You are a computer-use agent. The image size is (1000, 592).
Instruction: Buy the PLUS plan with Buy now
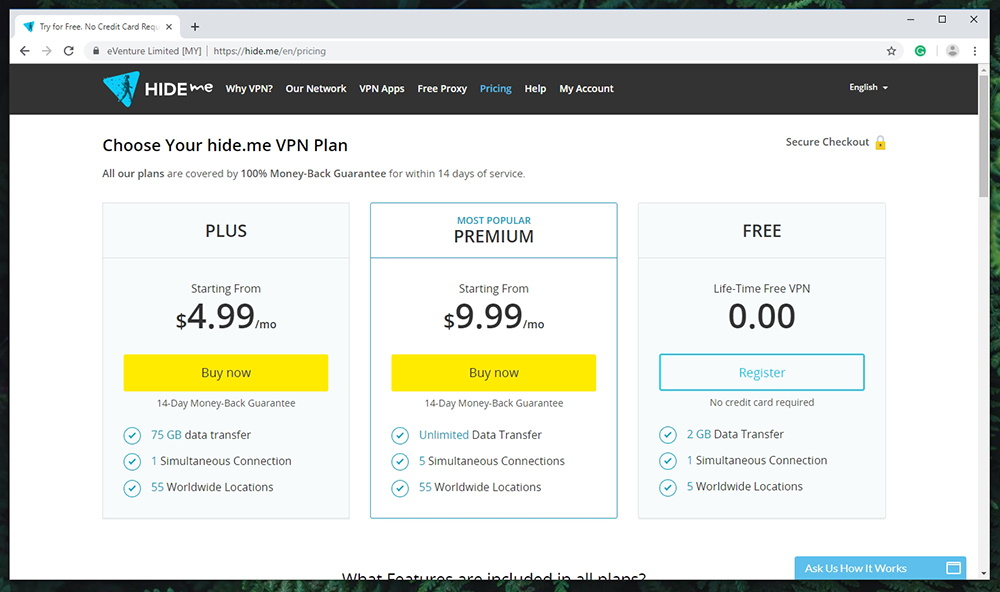(226, 373)
